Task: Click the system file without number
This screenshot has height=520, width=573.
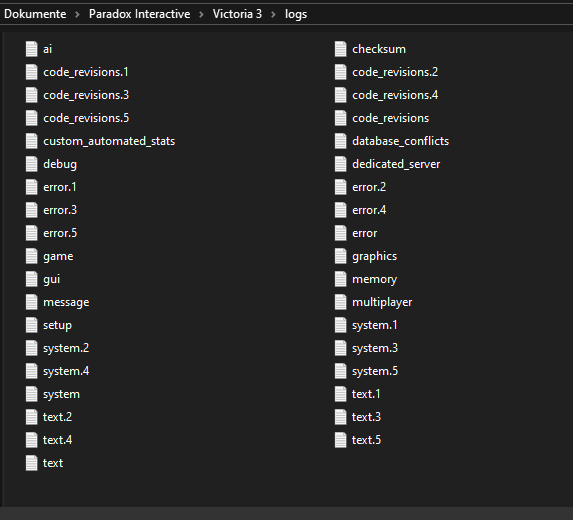Action: [61, 394]
